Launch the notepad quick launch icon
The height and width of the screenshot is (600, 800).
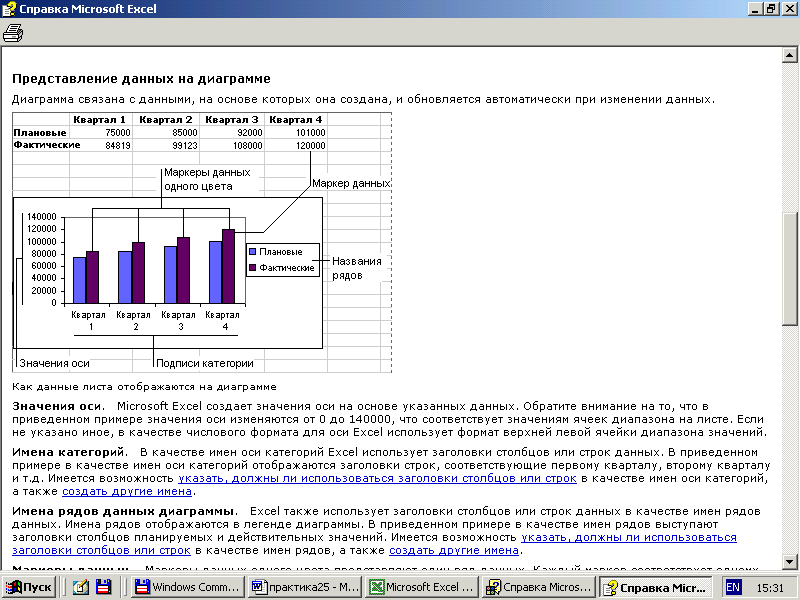(x=80, y=587)
